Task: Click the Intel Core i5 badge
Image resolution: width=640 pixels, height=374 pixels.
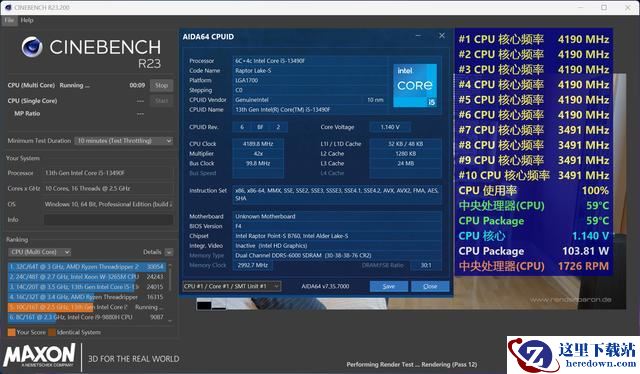Action: point(415,85)
